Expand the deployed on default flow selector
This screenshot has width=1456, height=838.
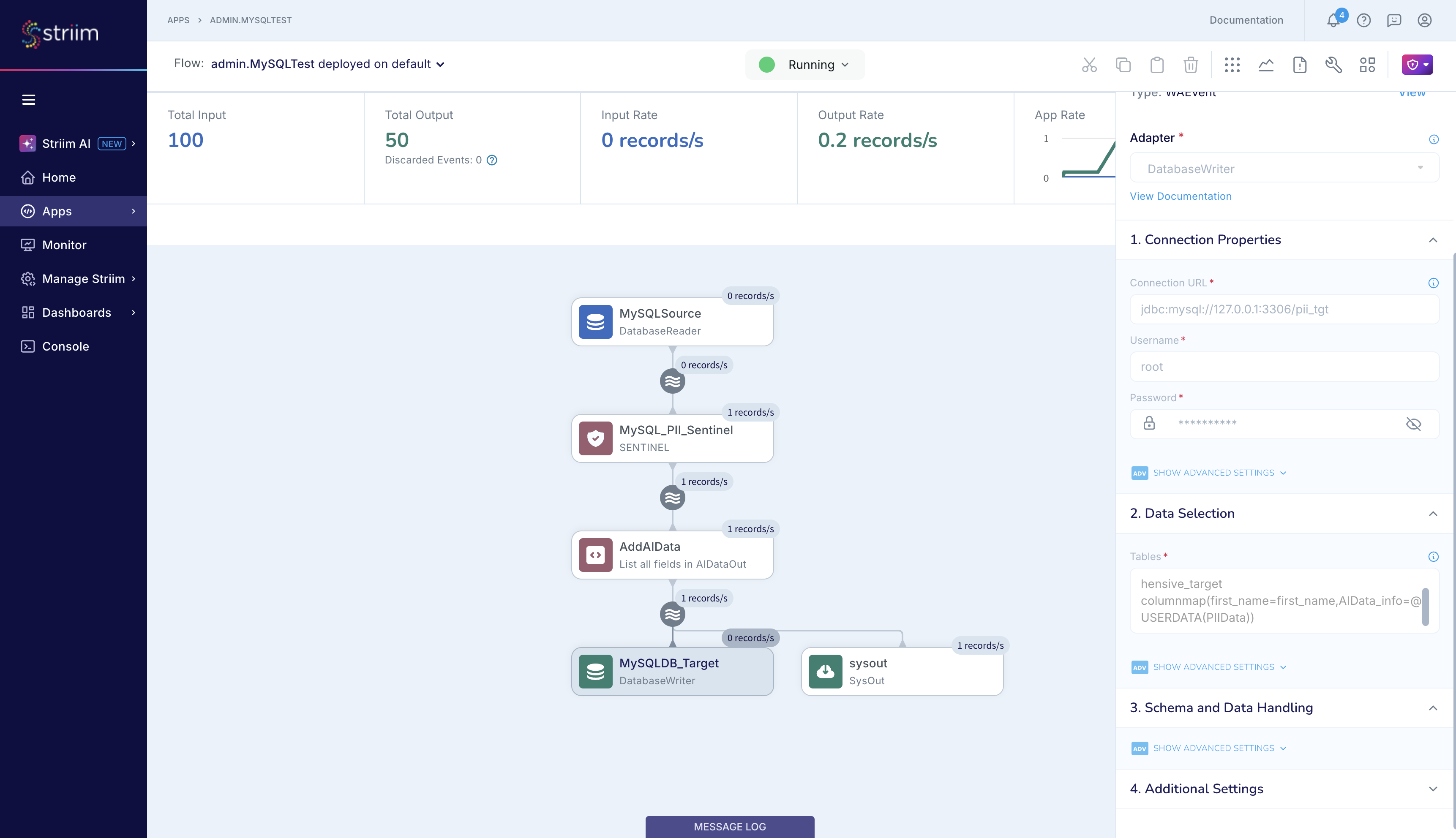pyautogui.click(x=441, y=65)
